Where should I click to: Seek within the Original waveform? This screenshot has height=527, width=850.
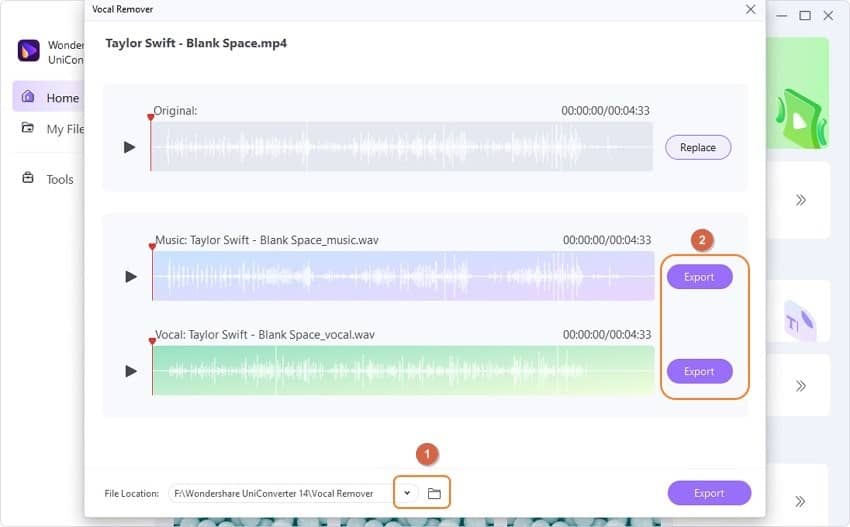(402, 146)
